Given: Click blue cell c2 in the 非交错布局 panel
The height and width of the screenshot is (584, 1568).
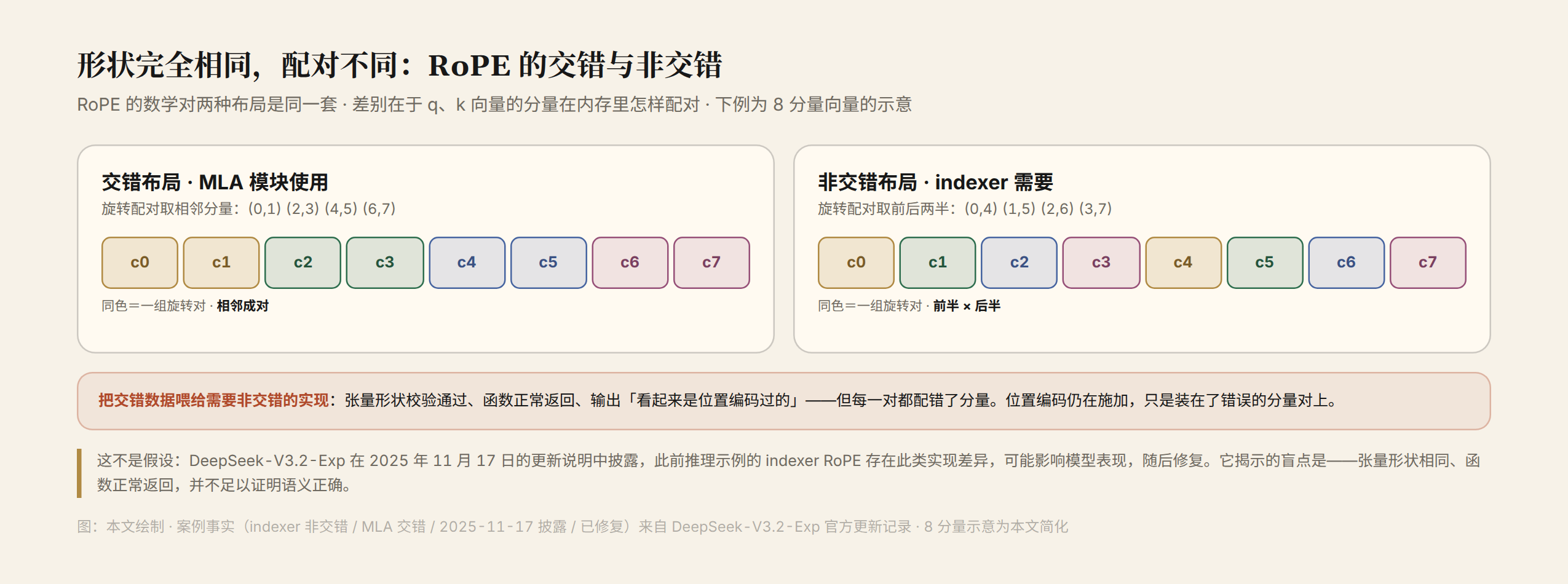Looking at the screenshot, I should pyautogui.click(x=1019, y=262).
